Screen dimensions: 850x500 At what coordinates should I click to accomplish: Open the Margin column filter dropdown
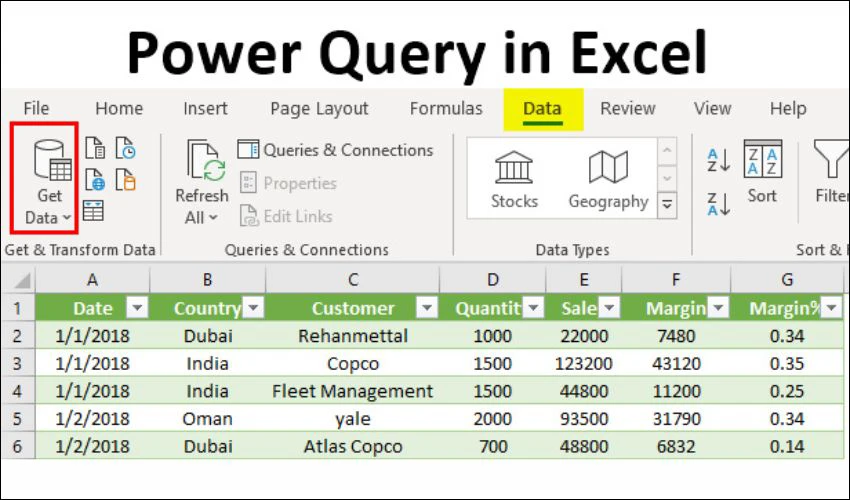[718, 308]
